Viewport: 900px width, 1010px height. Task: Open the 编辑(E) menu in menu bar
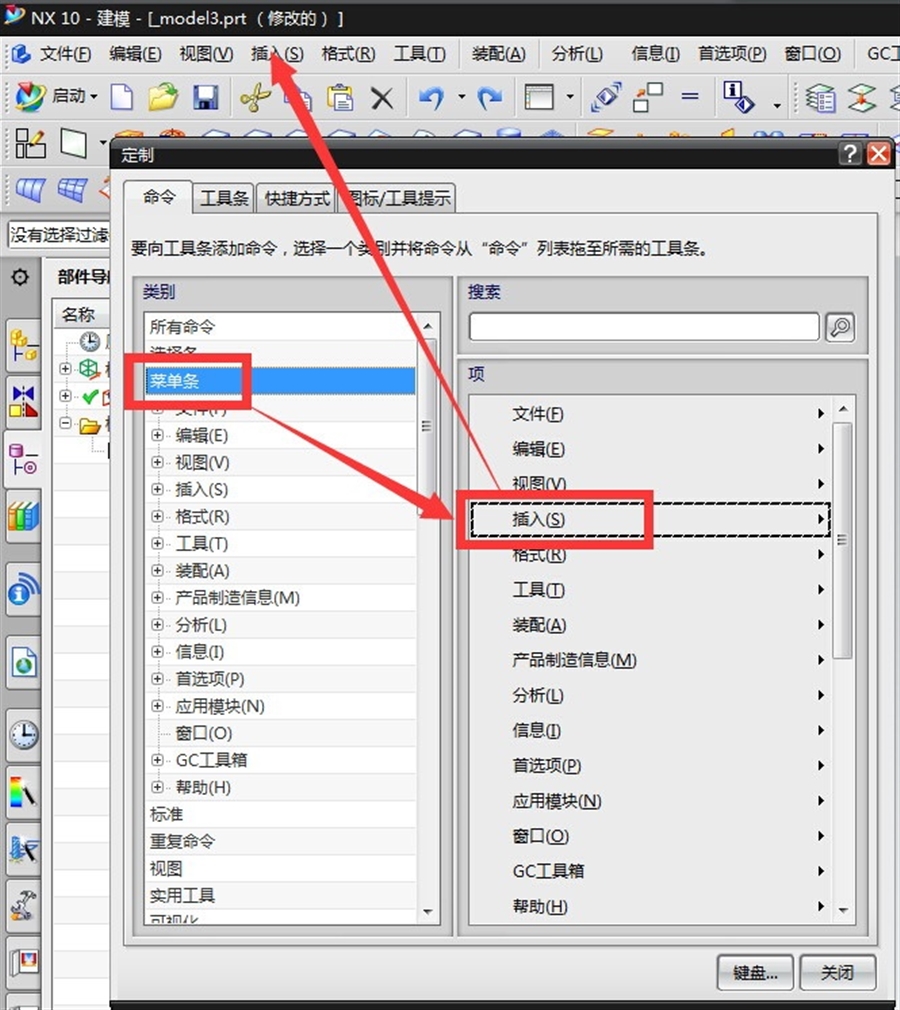click(x=135, y=54)
